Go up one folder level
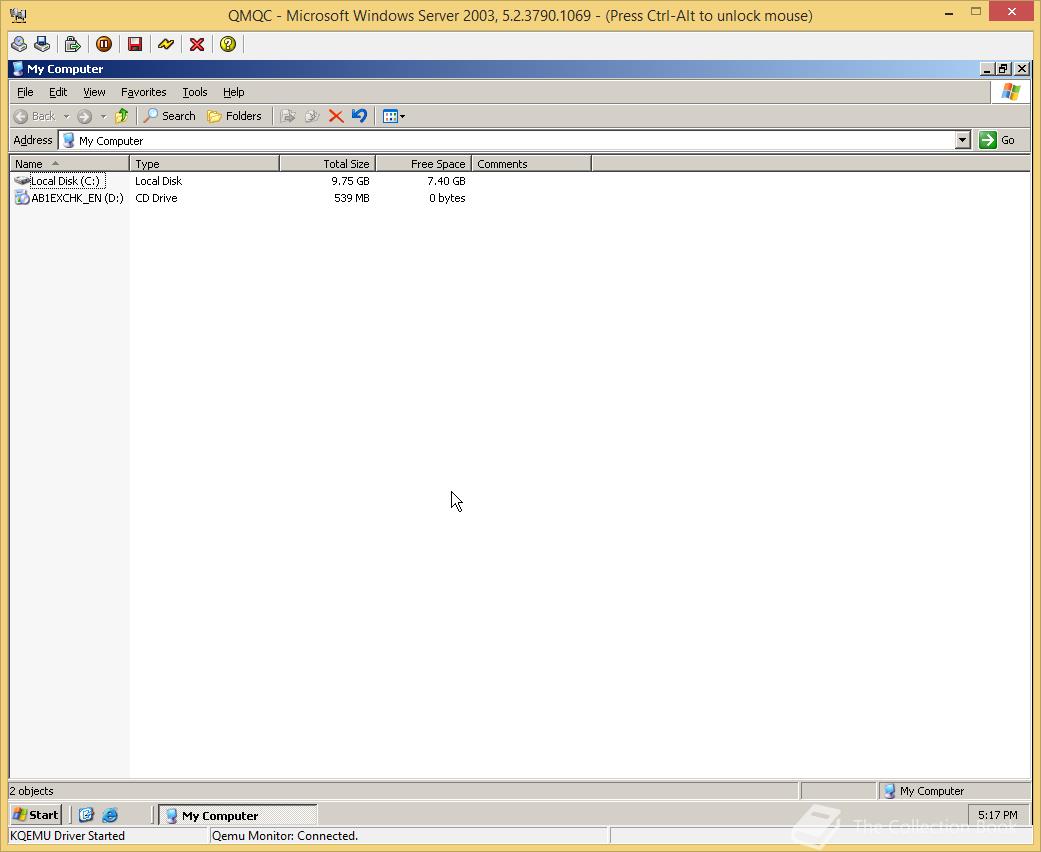Viewport: 1041px width, 852px height. (121, 116)
